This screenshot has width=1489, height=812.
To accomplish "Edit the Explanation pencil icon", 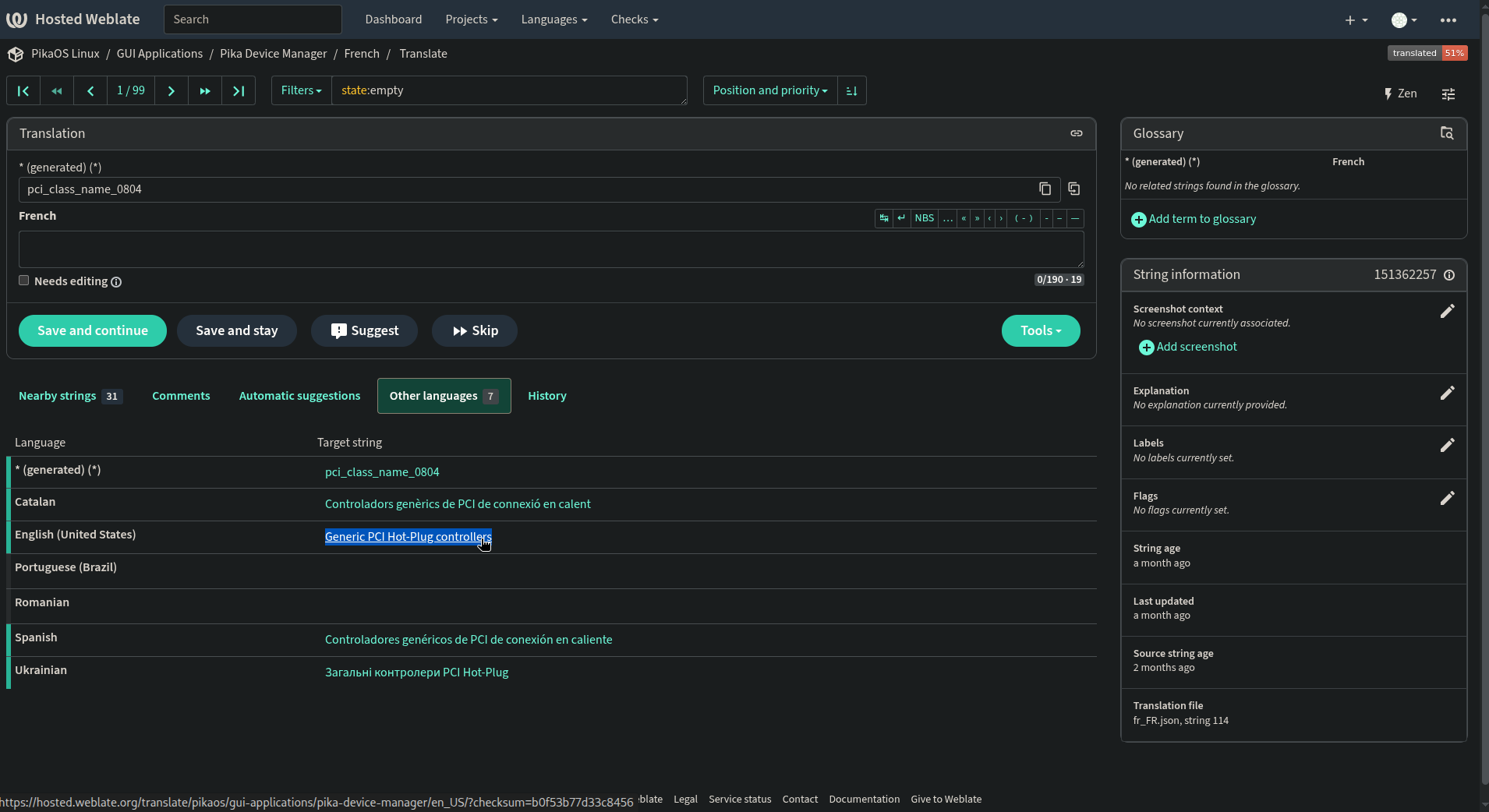I will tap(1448, 394).
